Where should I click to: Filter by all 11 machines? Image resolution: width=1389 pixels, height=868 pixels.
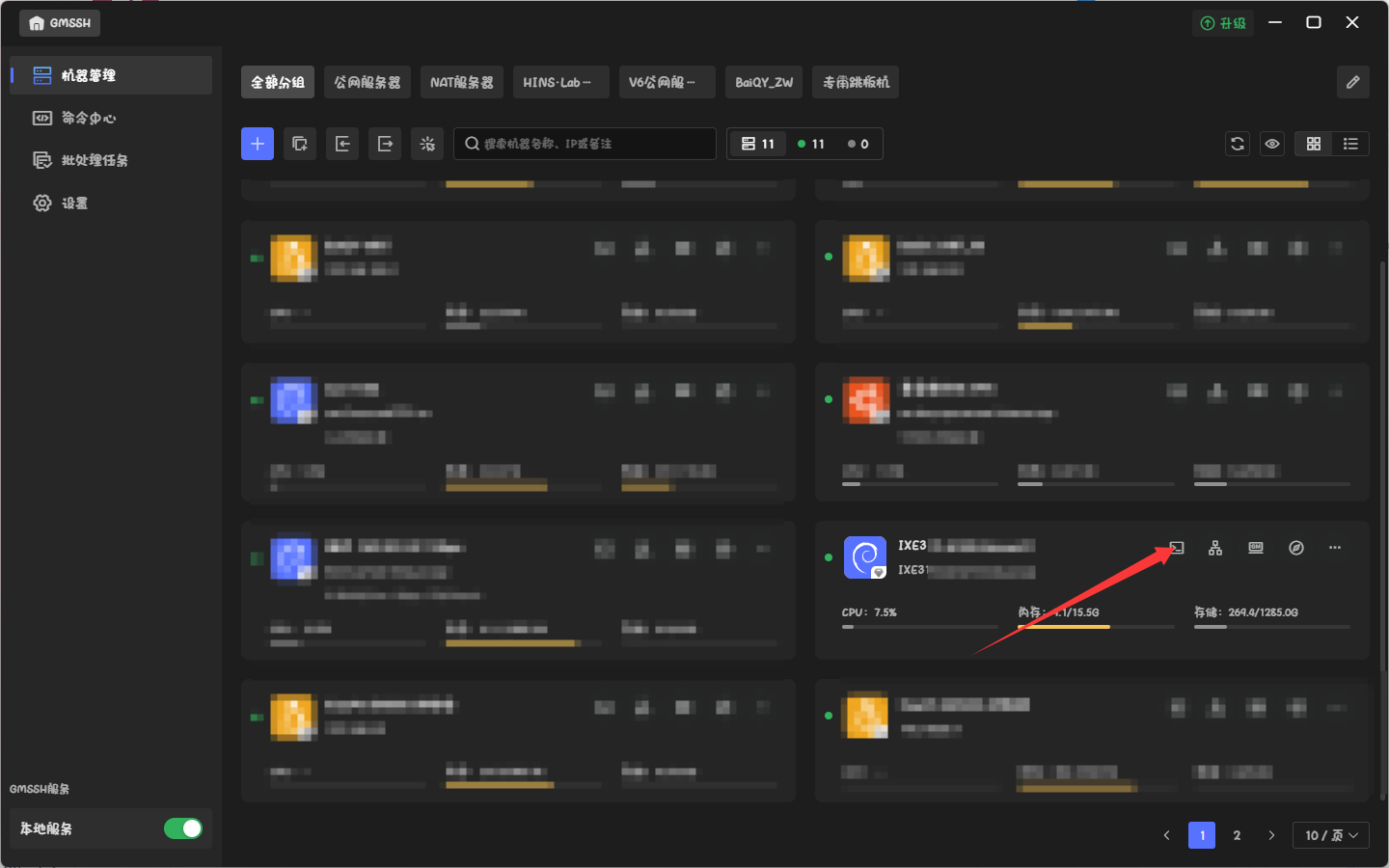pos(758,144)
